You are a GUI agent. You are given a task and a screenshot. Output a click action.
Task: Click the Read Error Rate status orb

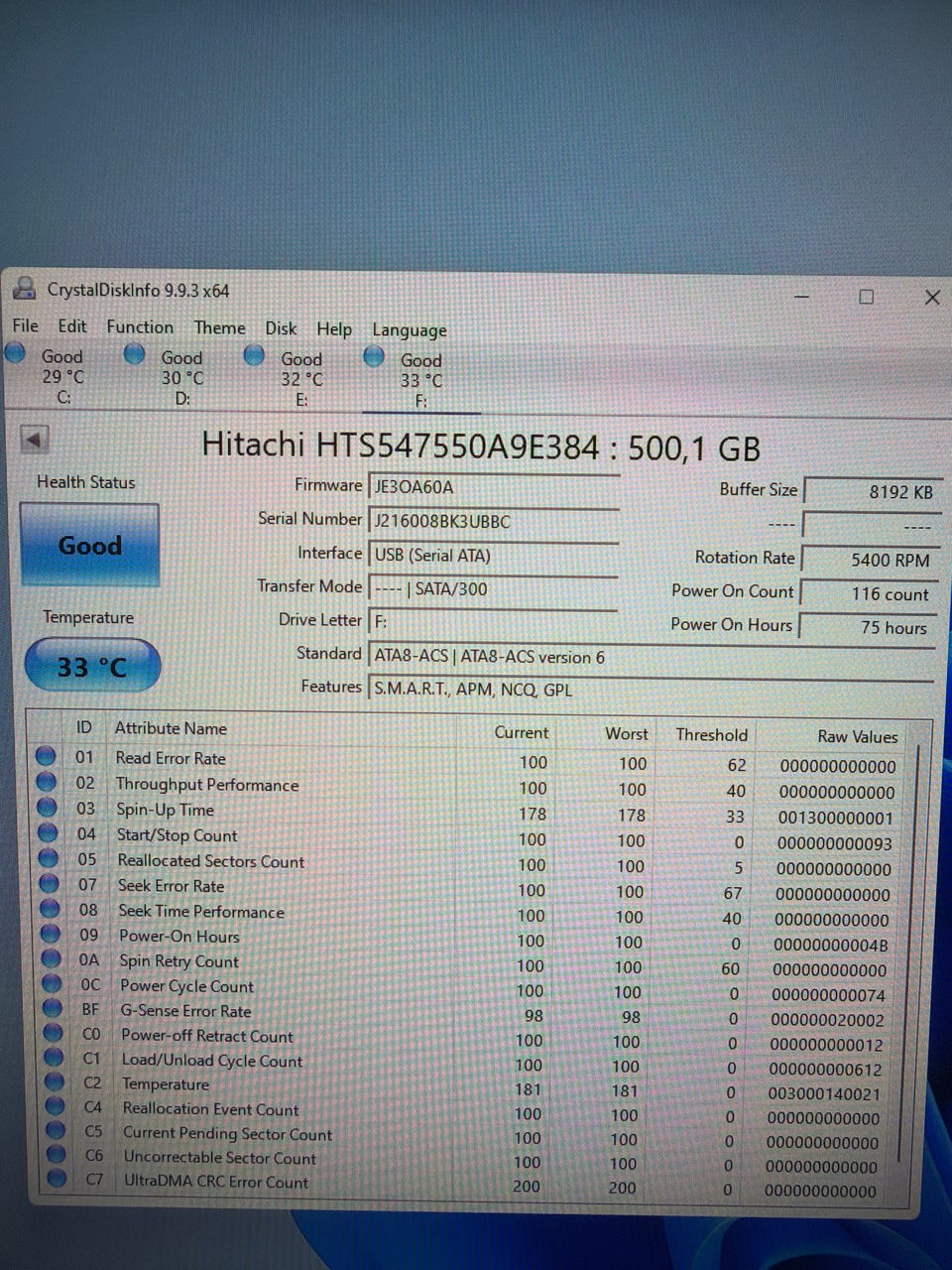(46, 756)
